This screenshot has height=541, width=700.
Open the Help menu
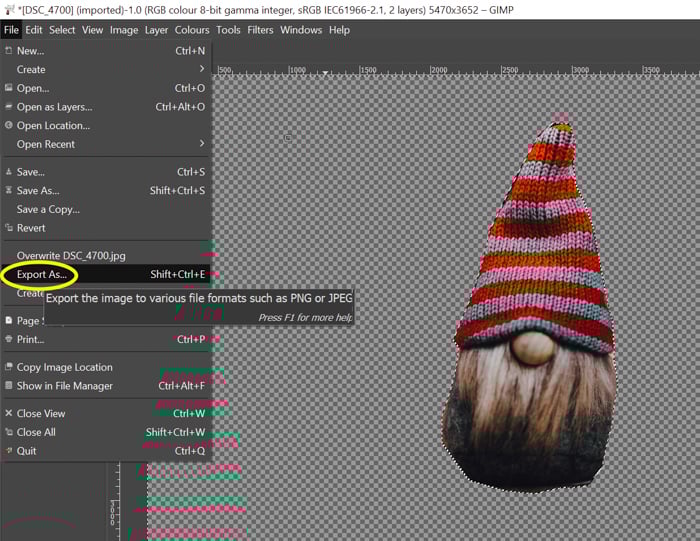click(x=339, y=30)
